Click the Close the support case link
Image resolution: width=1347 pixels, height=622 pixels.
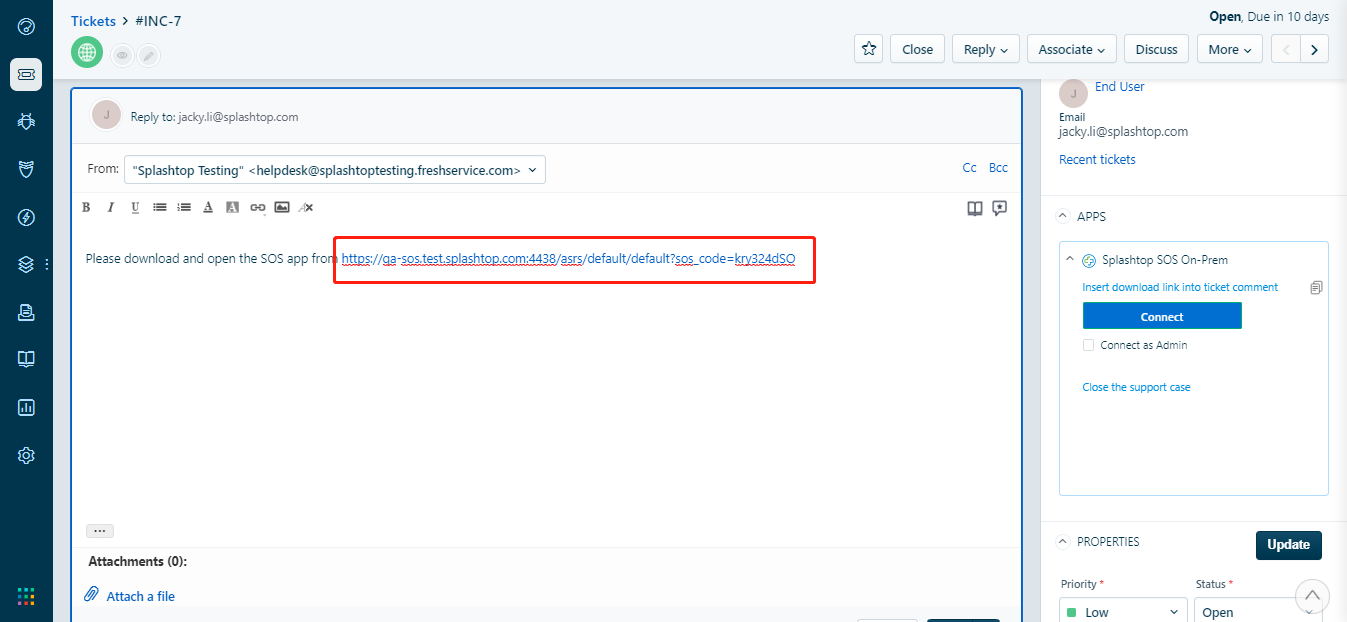pos(1136,387)
